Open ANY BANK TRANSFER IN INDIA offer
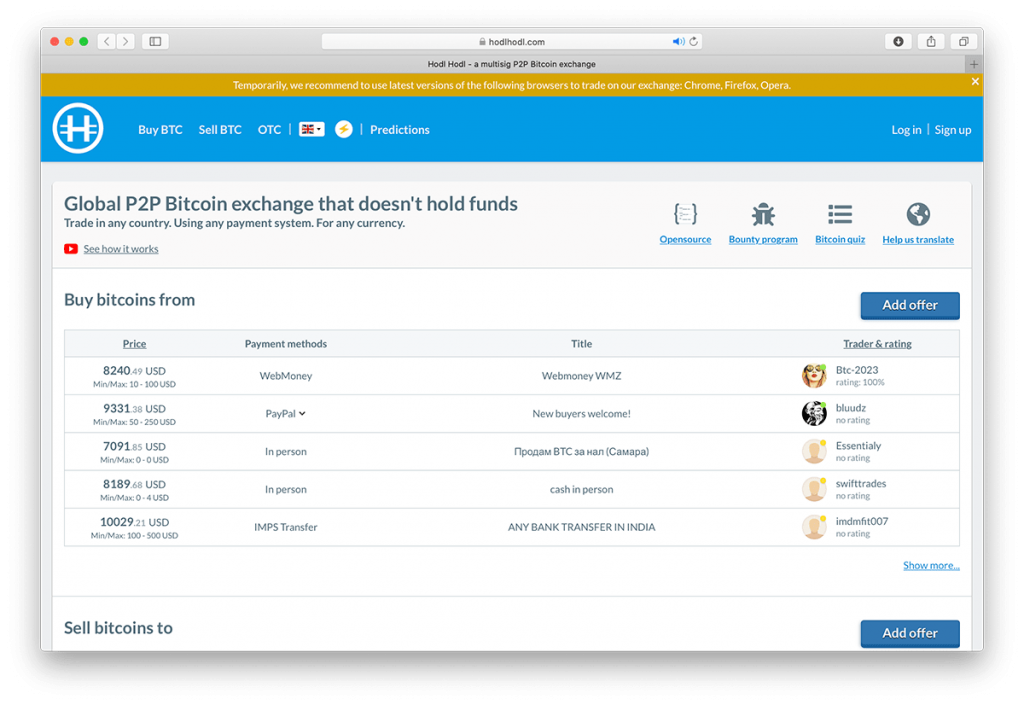Image resolution: width=1024 pixels, height=705 pixels. tap(581, 527)
